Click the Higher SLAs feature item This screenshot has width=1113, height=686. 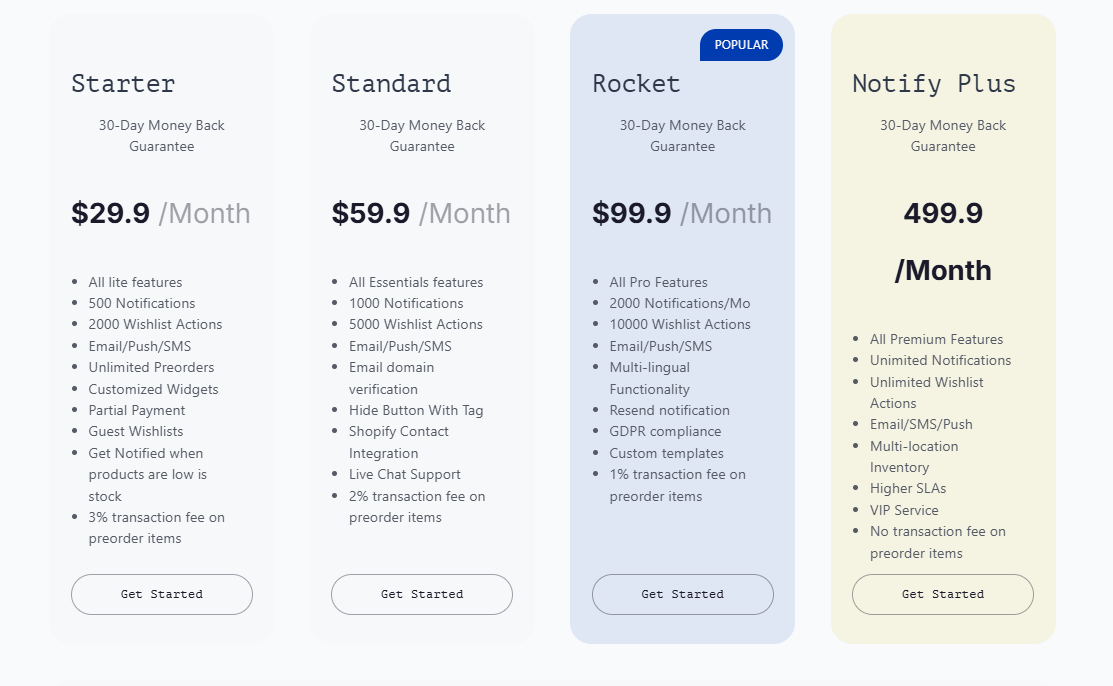(907, 488)
